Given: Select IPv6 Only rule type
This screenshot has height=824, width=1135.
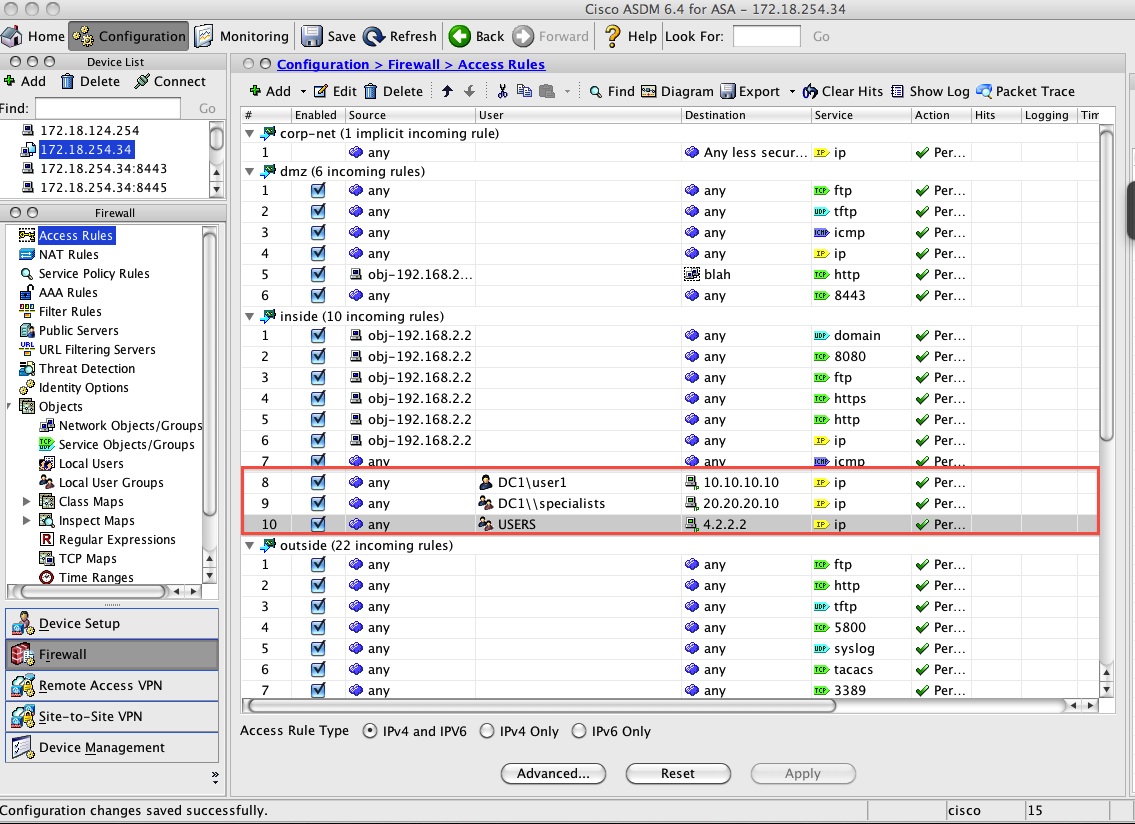Looking at the screenshot, I should [x=578, y=731].
